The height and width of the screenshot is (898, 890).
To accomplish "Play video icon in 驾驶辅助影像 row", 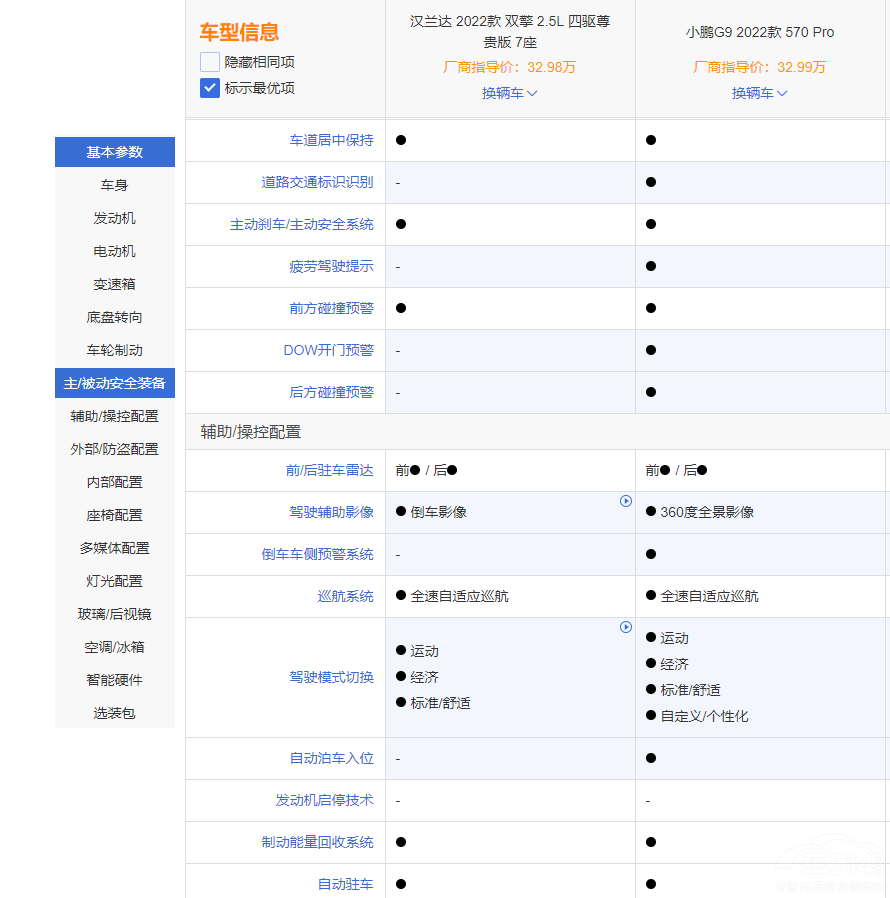I will click(x=626, y=501).
